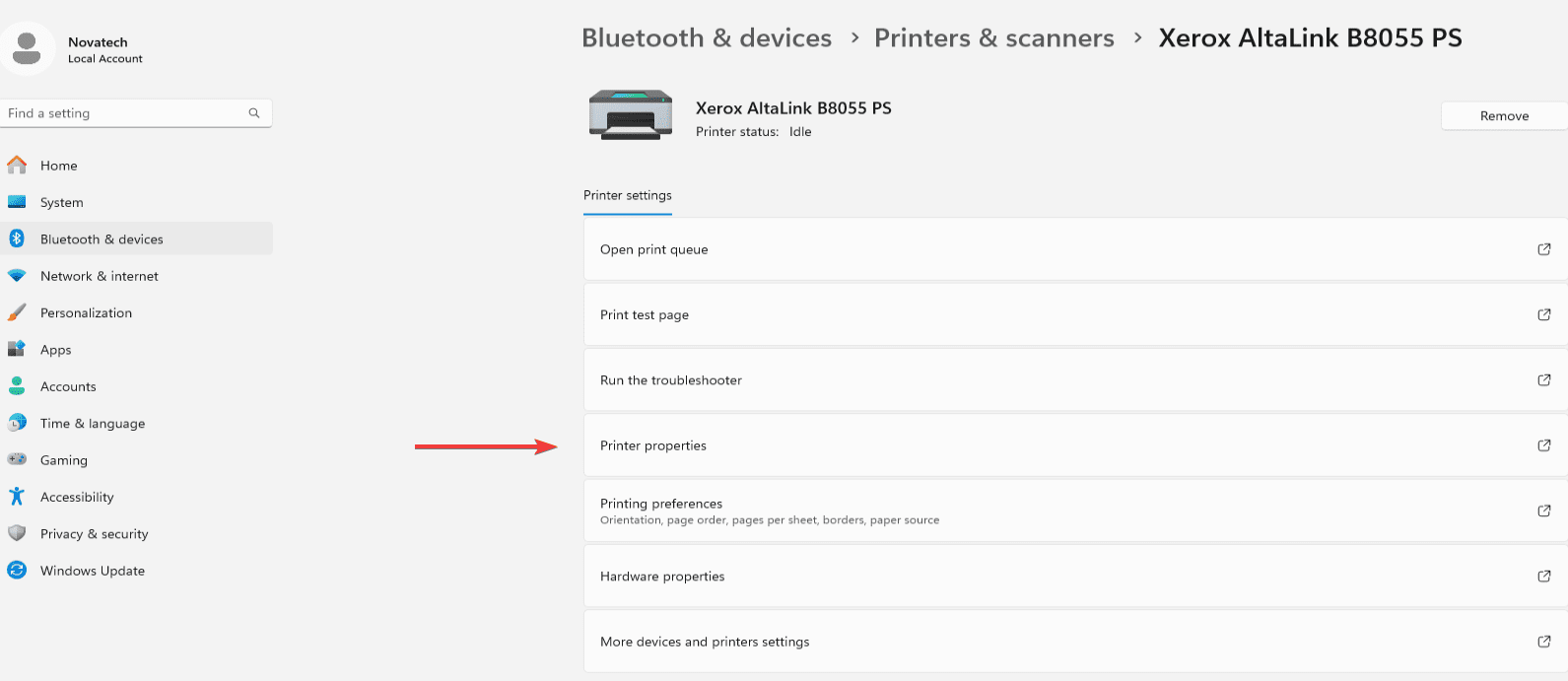Go back to Printers & scanners breadcrumb
This screenshot has height=681, width=1568.
pyautogui.click(x=994, y=37)
